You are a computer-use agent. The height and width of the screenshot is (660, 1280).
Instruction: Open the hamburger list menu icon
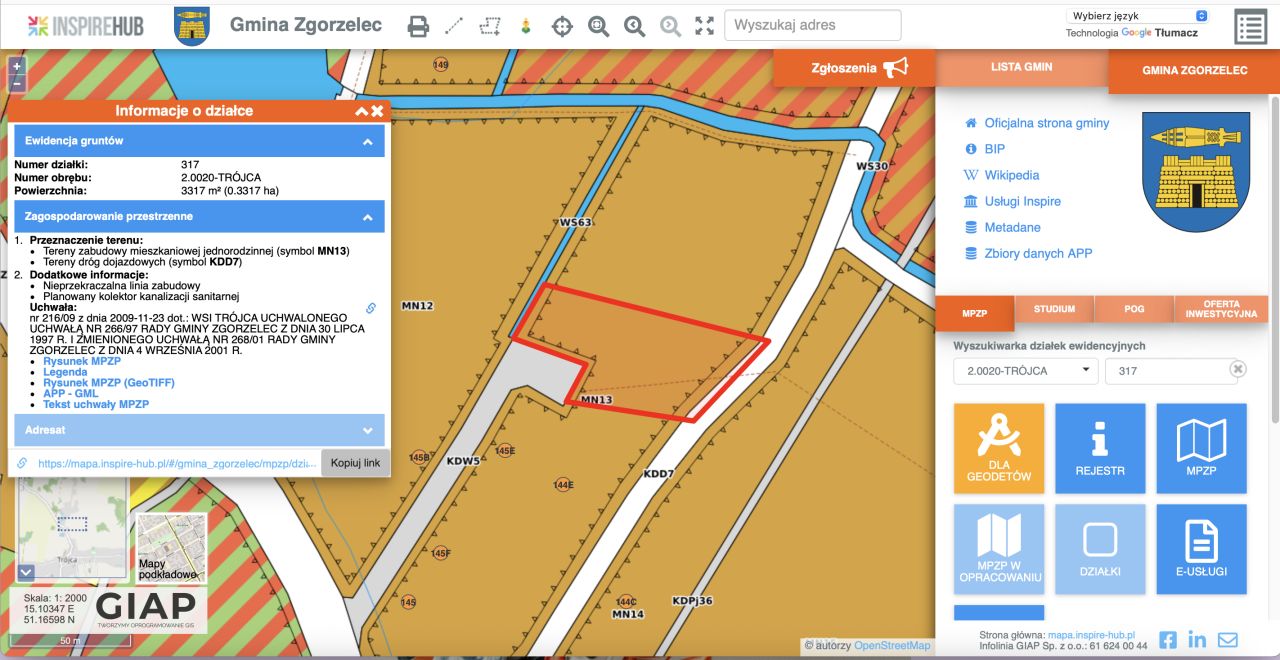pos(1250,27)
